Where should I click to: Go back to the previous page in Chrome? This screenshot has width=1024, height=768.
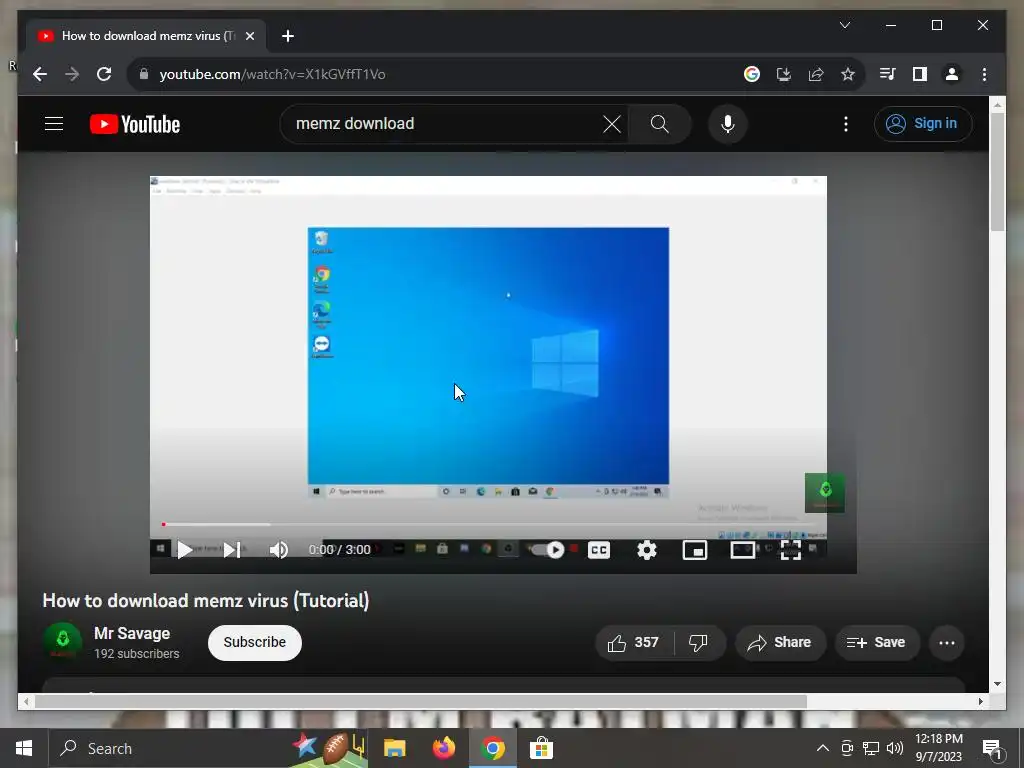[40, 74]
